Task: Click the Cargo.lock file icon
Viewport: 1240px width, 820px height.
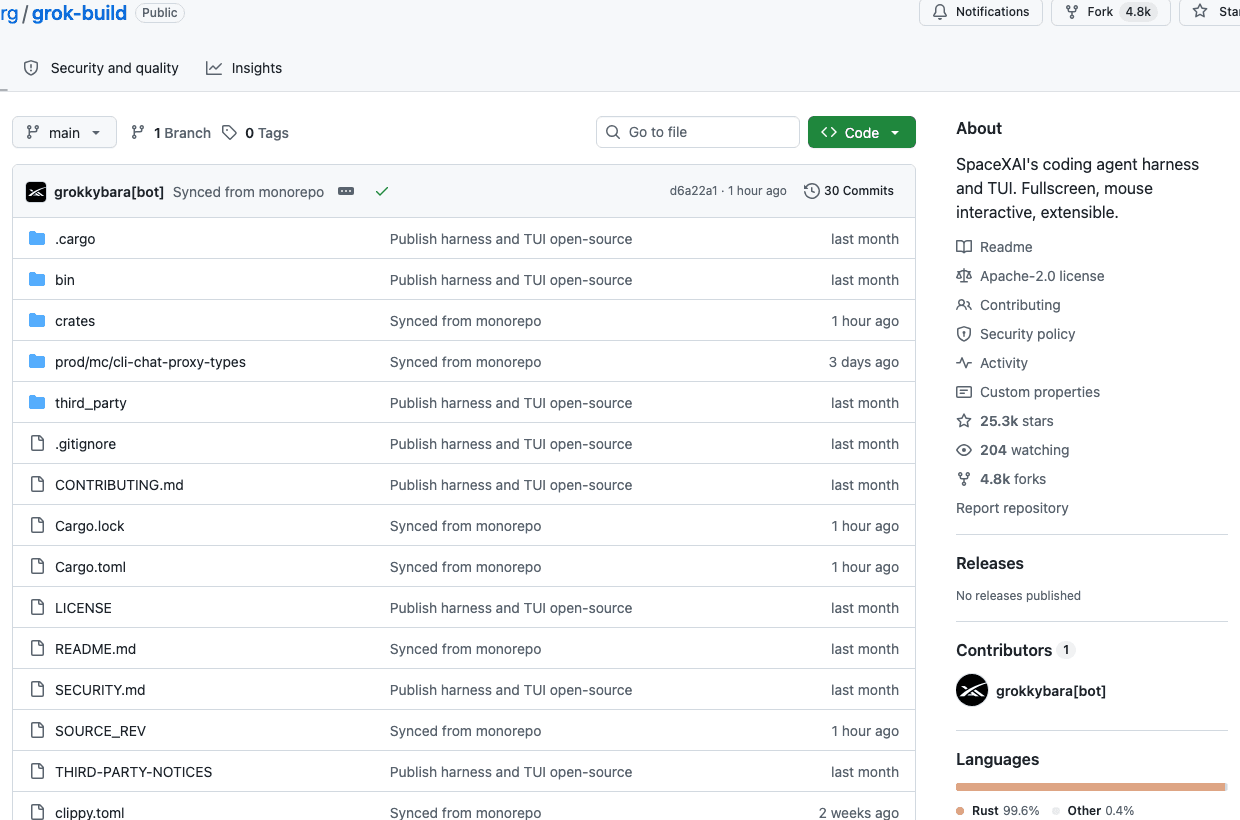Action: pyautogui.click(x=37, y=525)
